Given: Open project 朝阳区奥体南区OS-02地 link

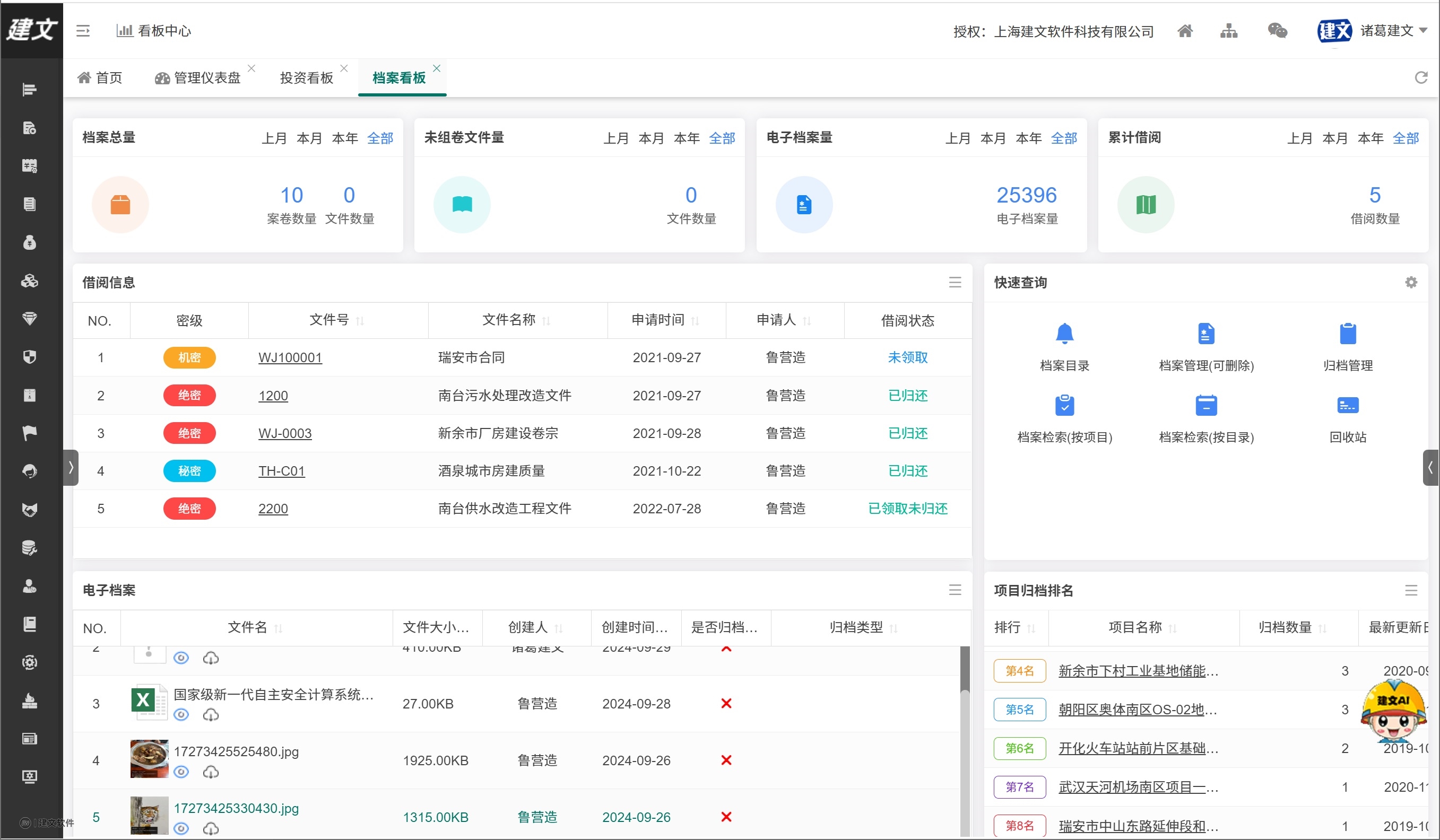Looking at the screenshot, I should click(x=1137, y=709).
